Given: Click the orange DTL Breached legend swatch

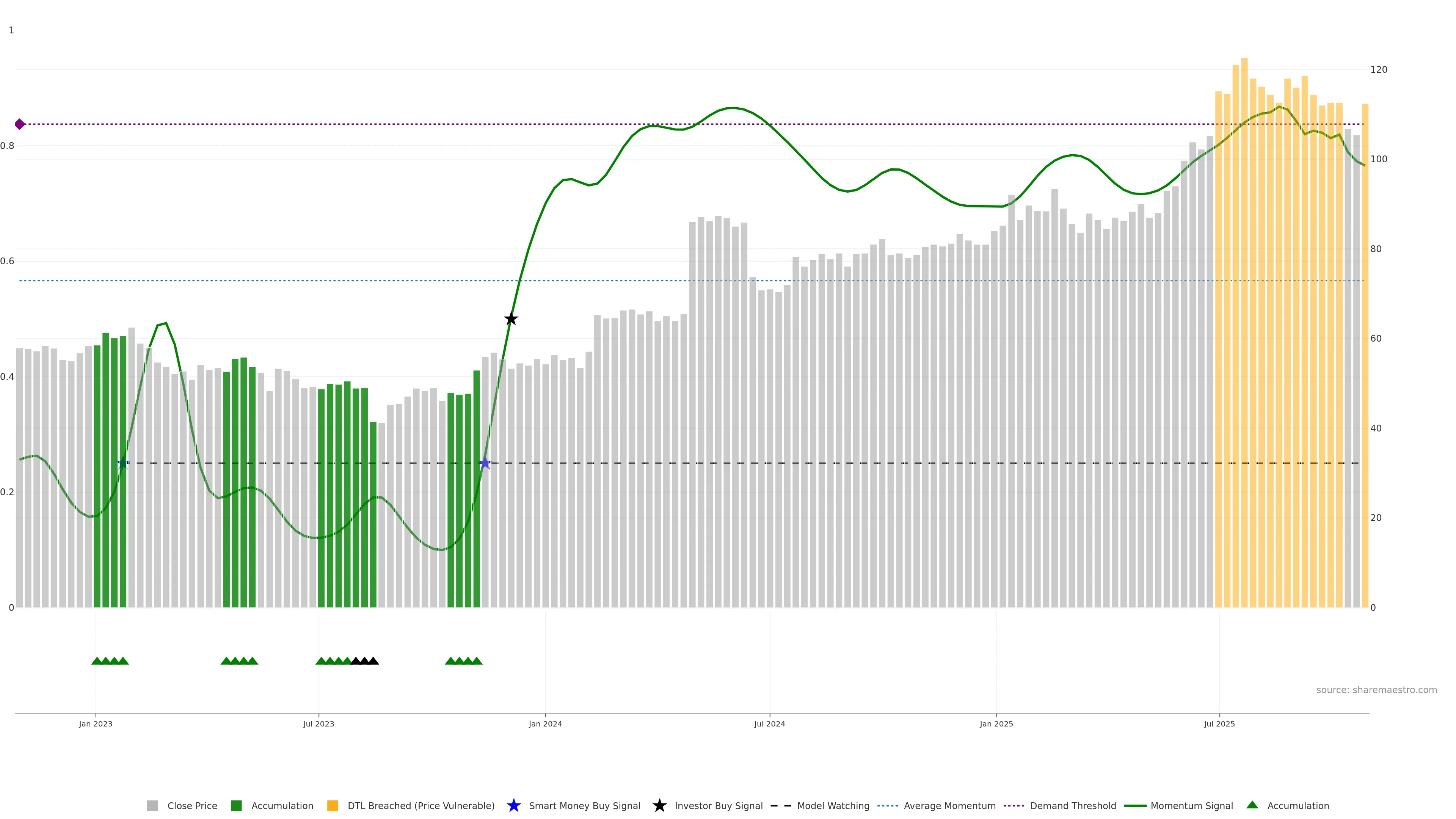Looking at the screenshot, I should pyautogui.click(x=333, y=806).
